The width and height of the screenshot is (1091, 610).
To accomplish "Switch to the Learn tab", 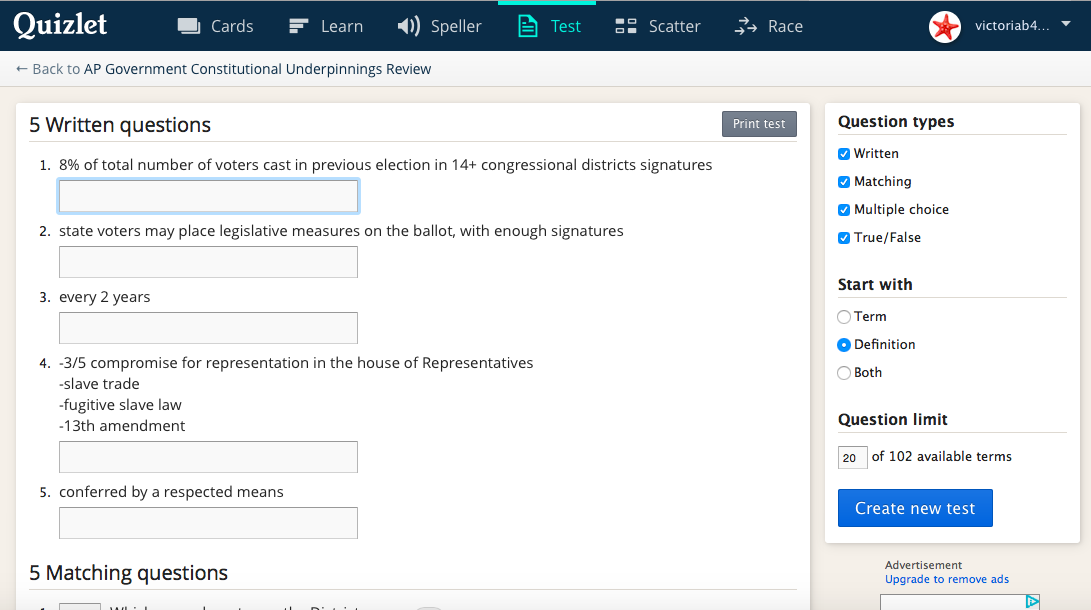I will tap(342, 26).
